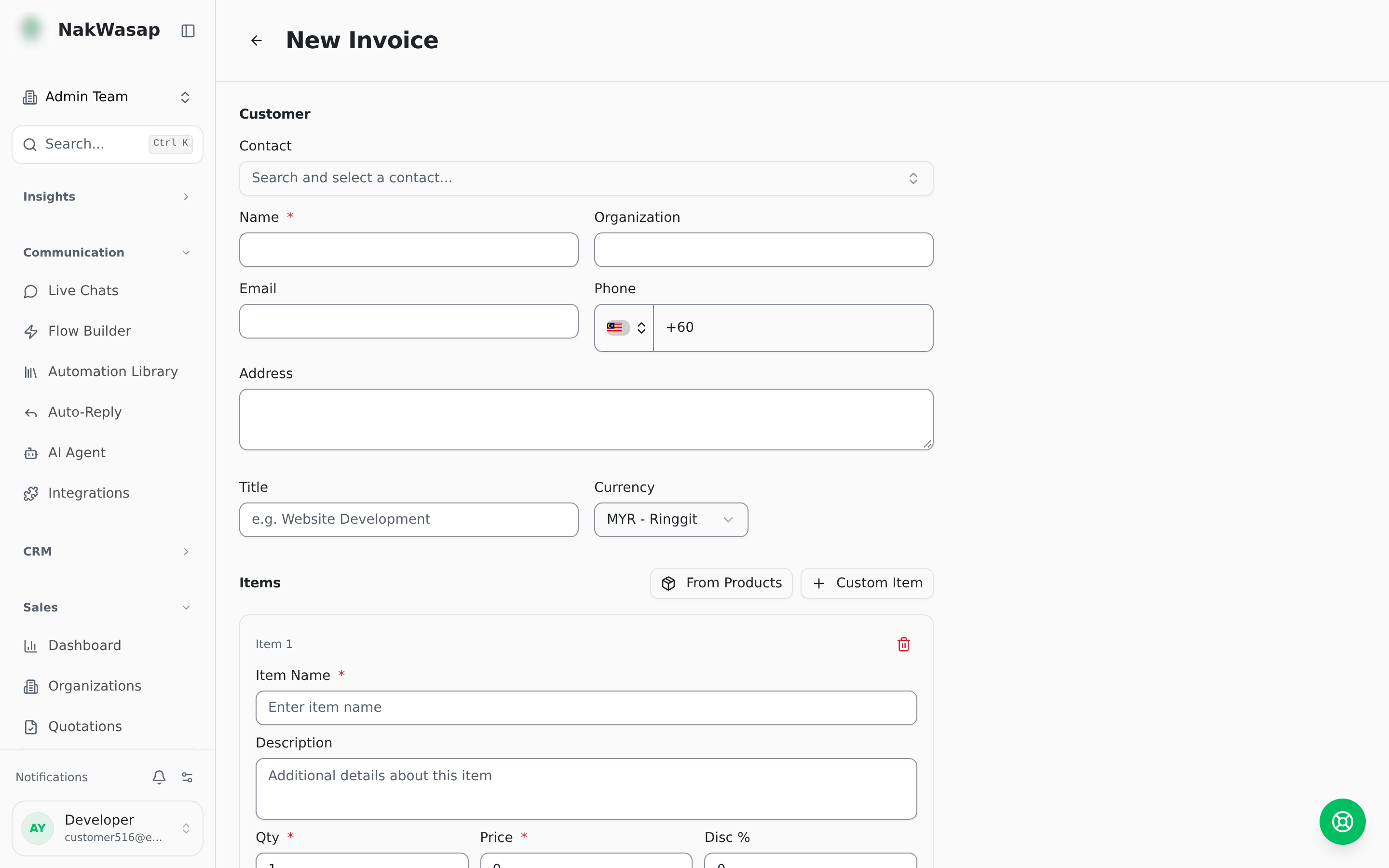Image resolution: width=1389 pixels, height=868 pixels.
Task: Open AI Agent page
Action: [x=108, y=452]
